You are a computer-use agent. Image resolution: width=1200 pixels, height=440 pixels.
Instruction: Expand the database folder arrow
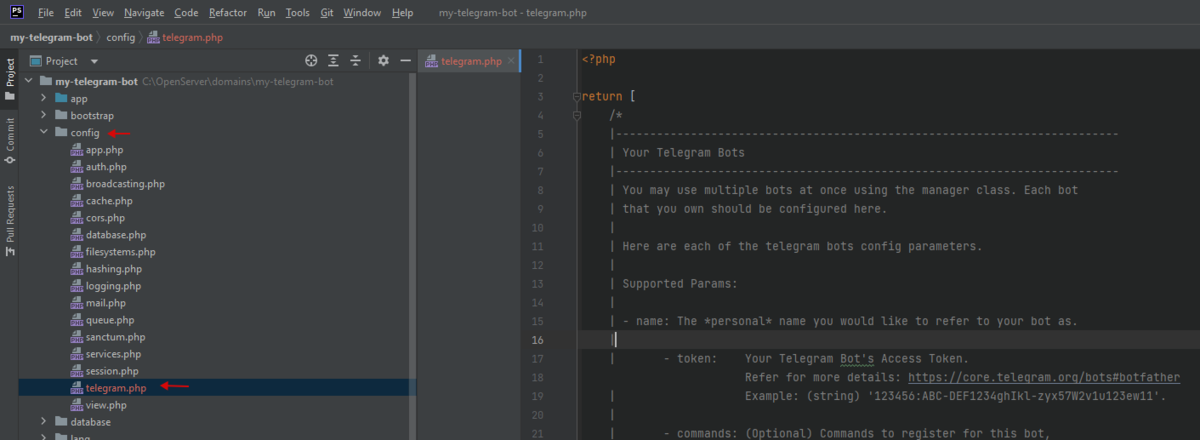[43, 422]
